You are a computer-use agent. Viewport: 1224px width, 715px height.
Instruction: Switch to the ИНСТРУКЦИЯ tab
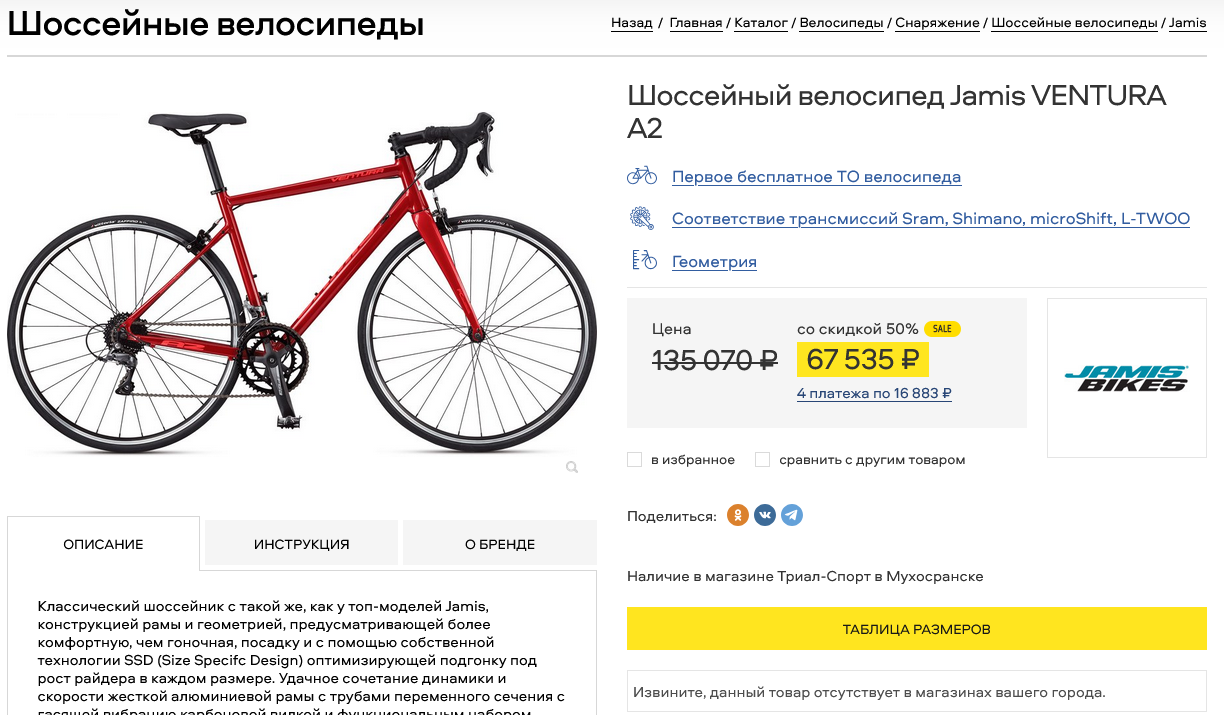click(x=301, y=544)
